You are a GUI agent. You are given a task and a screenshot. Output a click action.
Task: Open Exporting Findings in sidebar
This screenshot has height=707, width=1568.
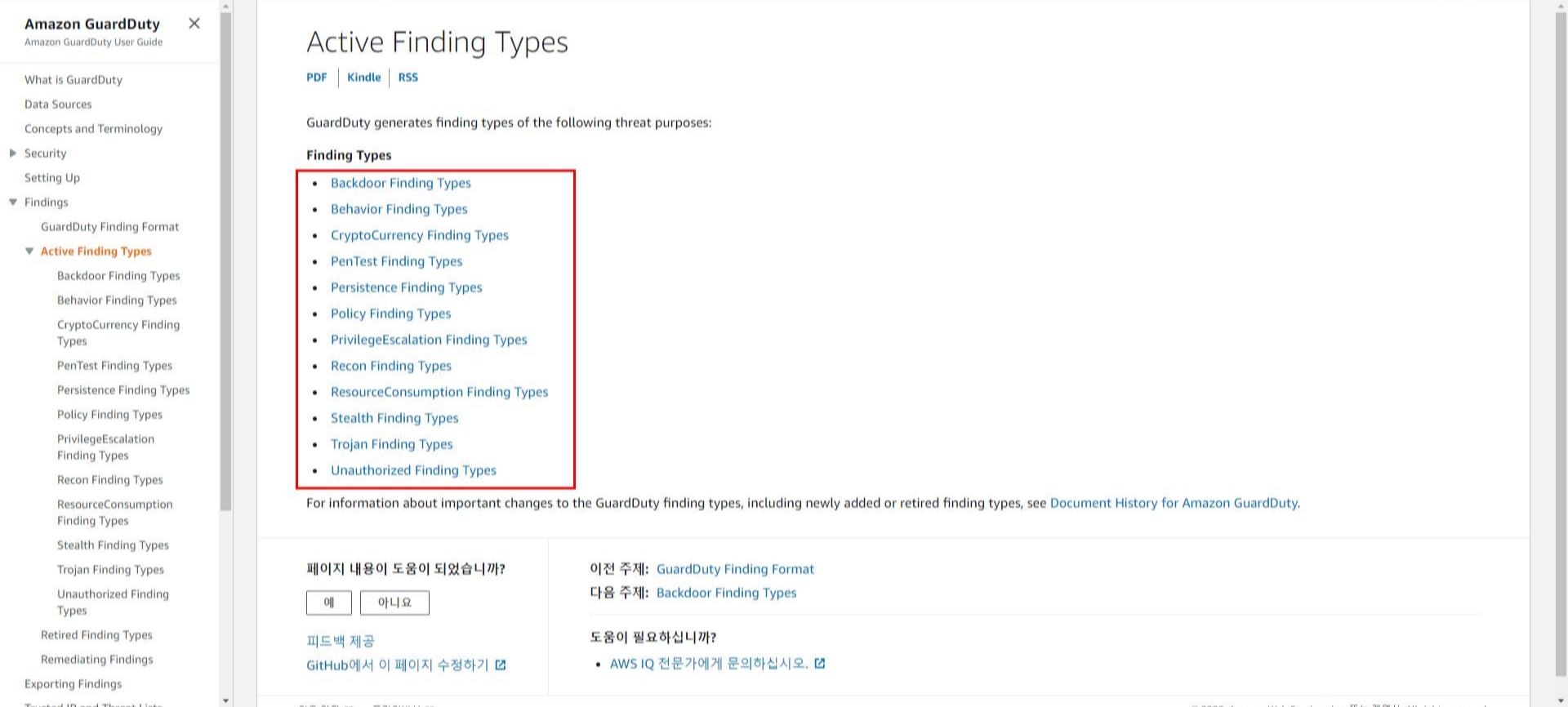[x=73, y=683]
